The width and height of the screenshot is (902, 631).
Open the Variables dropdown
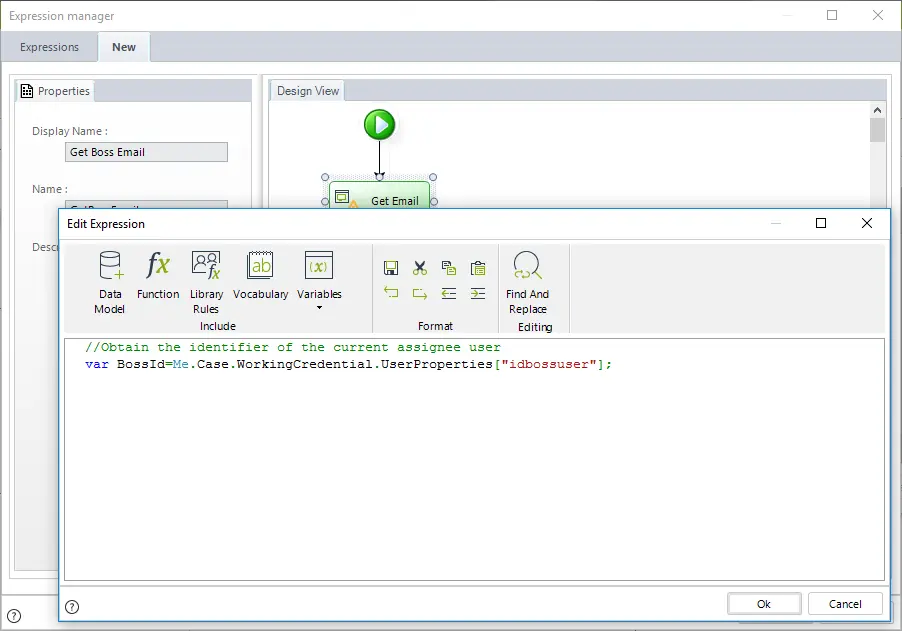click(x=319, y=281)
